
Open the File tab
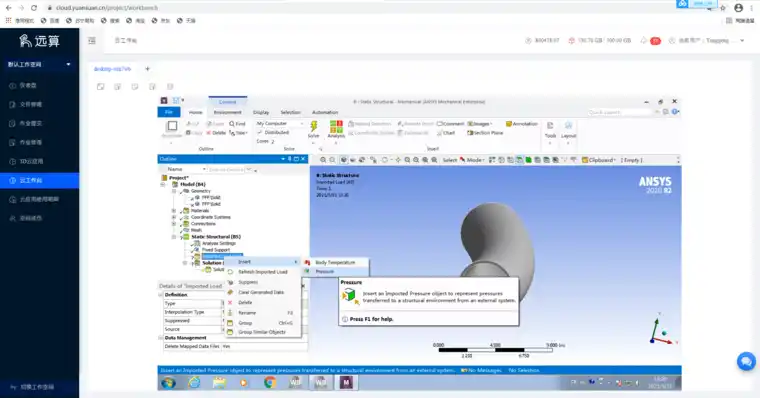[169, 112]
